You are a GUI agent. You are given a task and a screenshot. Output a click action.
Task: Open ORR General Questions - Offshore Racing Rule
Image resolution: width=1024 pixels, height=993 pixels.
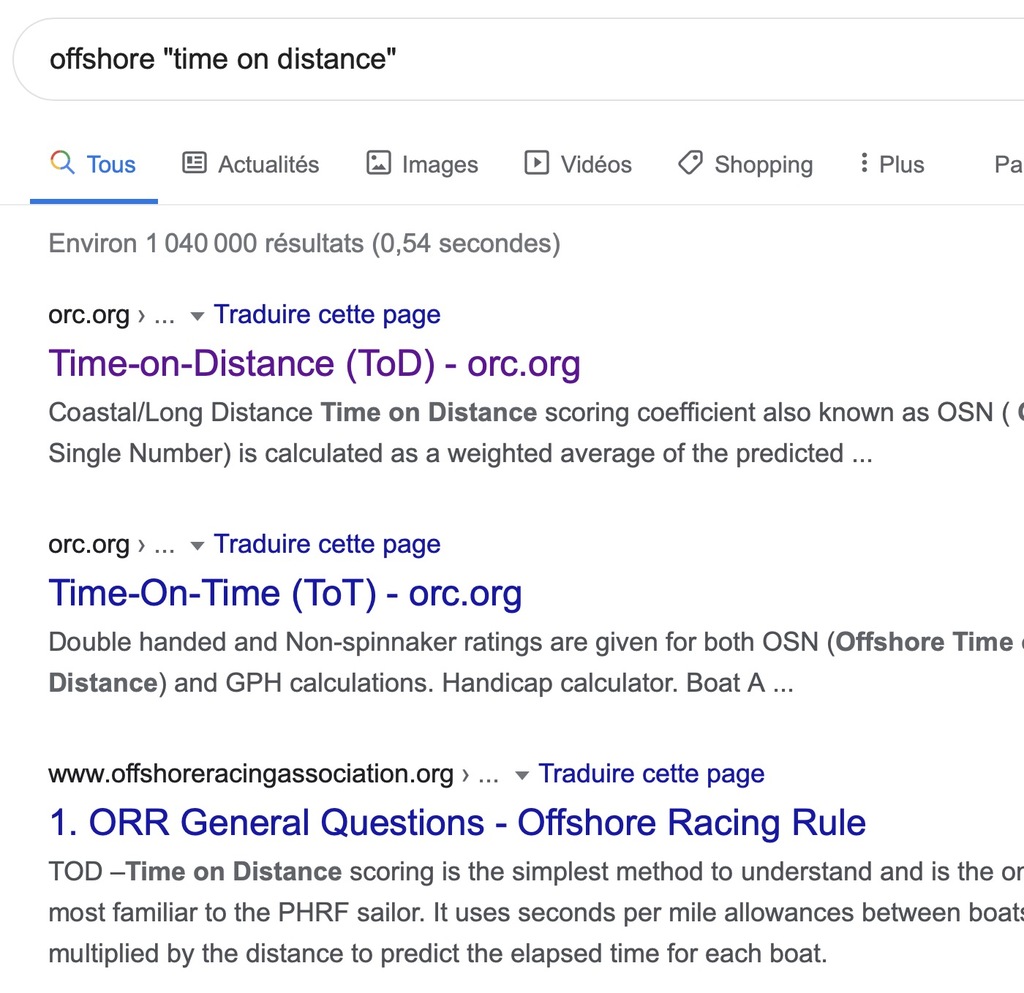pyautogui.click(x=457, y=823)
